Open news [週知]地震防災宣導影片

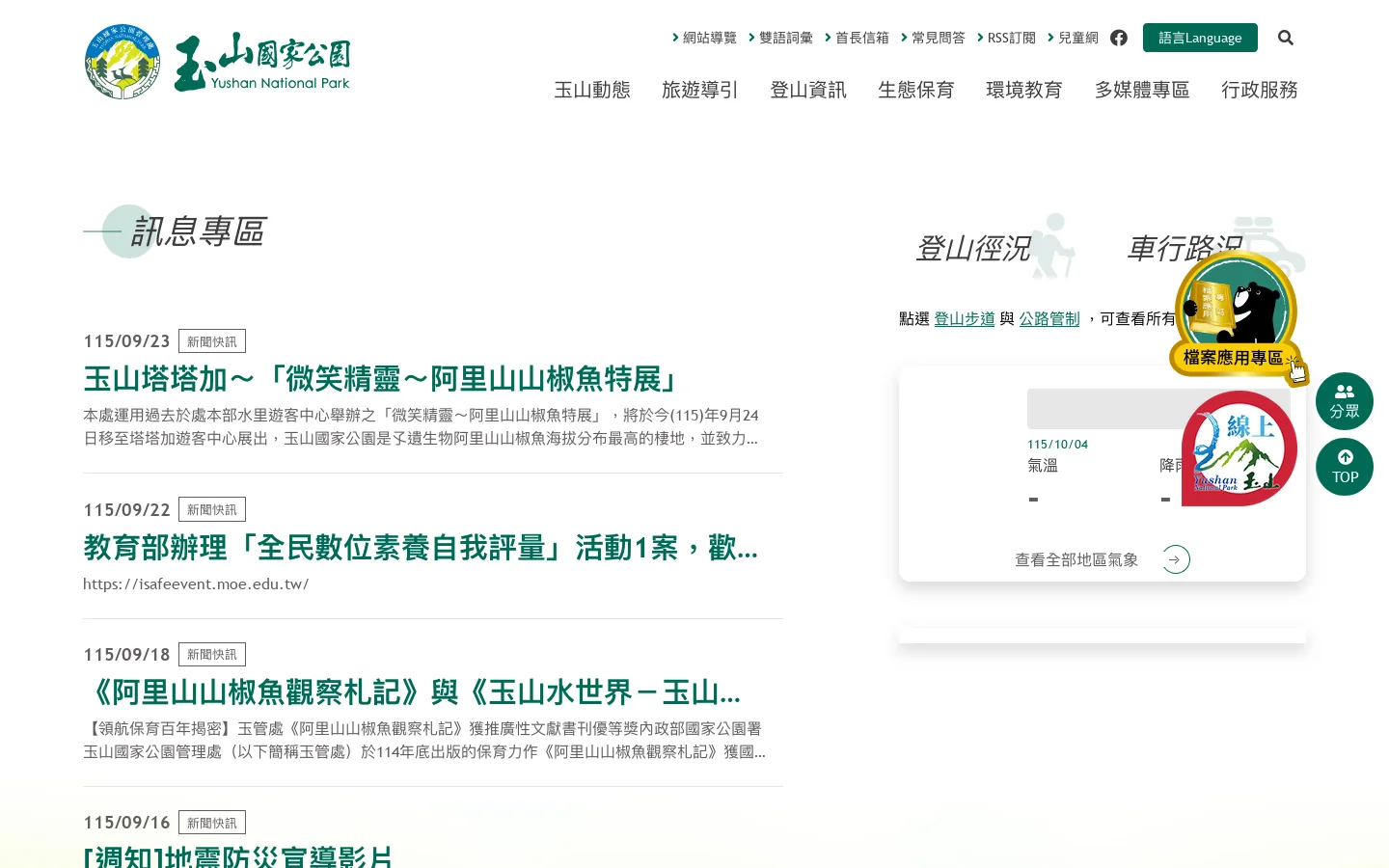pyautogui.click(x=238, y=855)
